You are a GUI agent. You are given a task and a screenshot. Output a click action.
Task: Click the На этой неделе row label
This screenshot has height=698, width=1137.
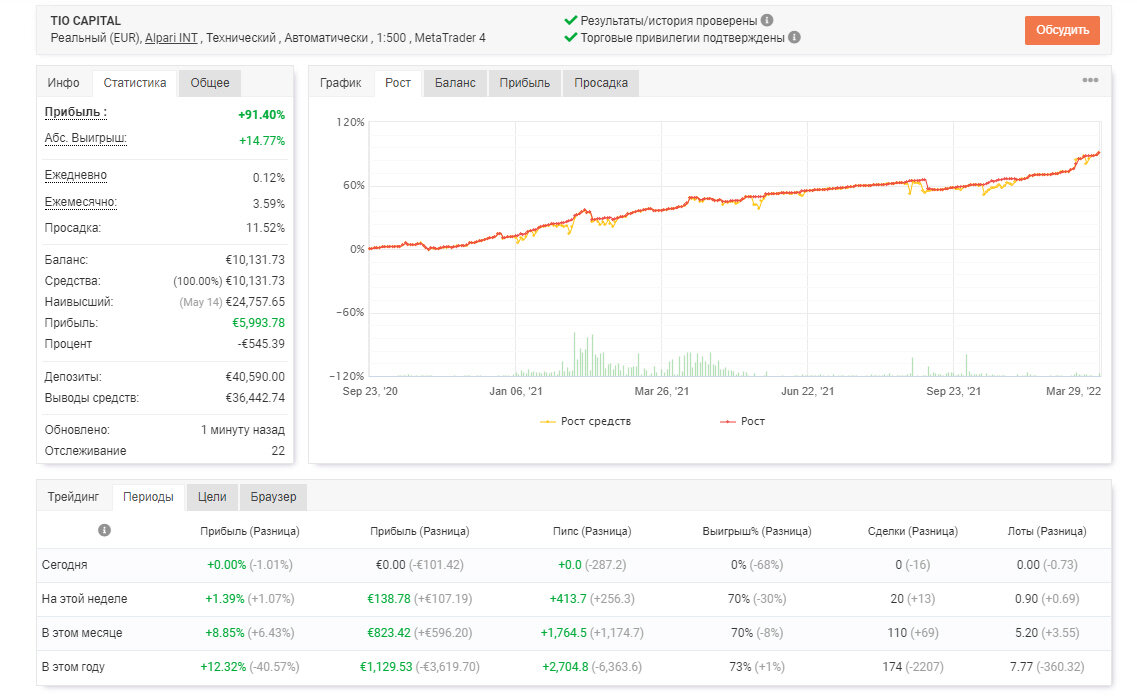pyautogui.click(x=84, y=599)
